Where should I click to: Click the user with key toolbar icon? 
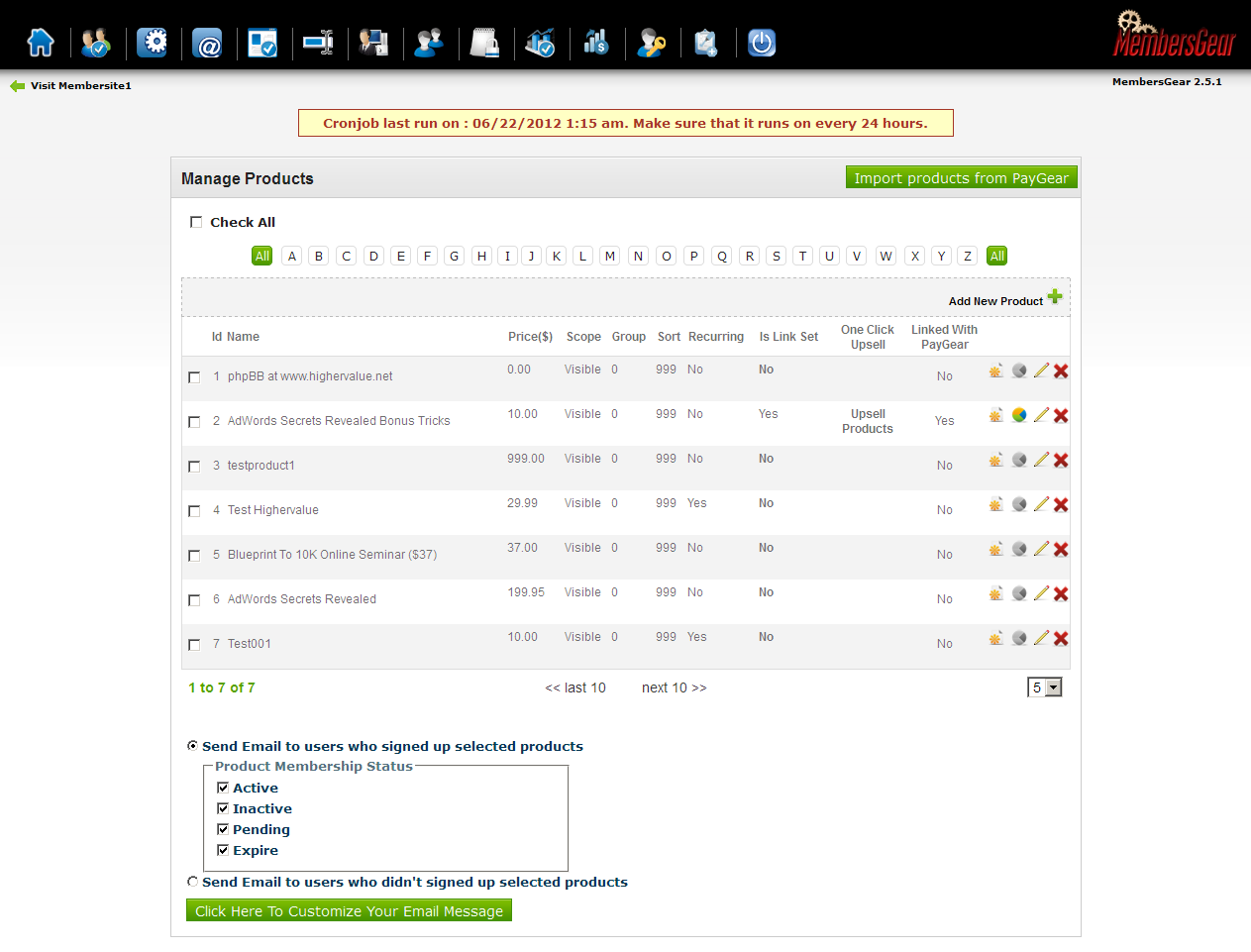(x=651, y=43)
